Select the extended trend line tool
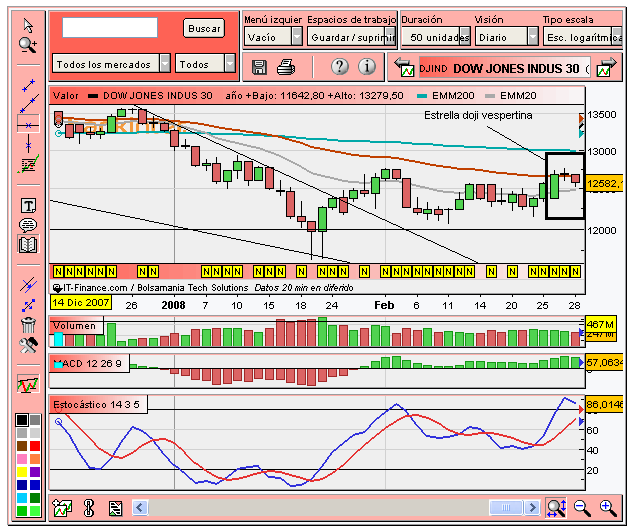 [x=29, y=104]
